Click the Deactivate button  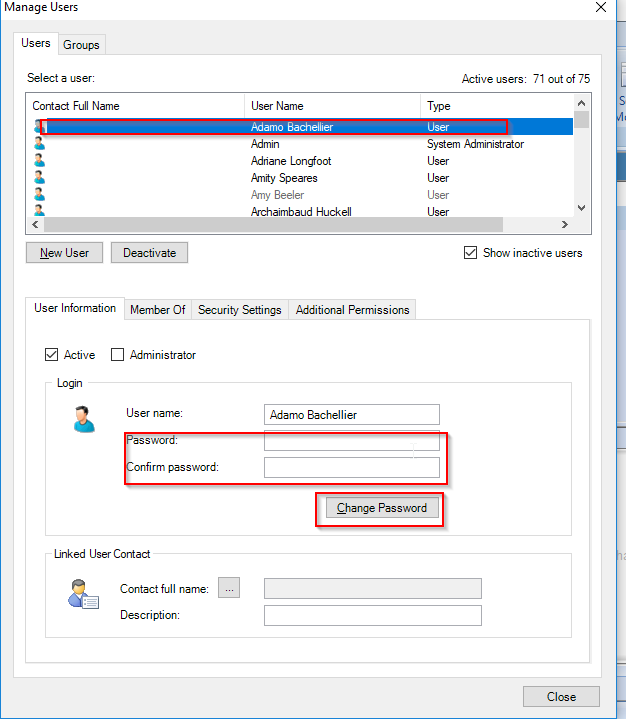point(150,253)
